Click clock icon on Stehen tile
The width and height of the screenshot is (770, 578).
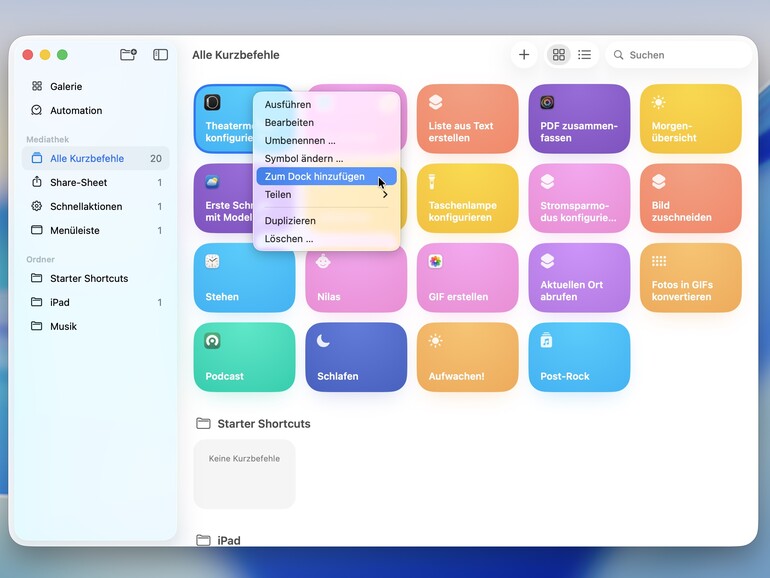point(212,262)
